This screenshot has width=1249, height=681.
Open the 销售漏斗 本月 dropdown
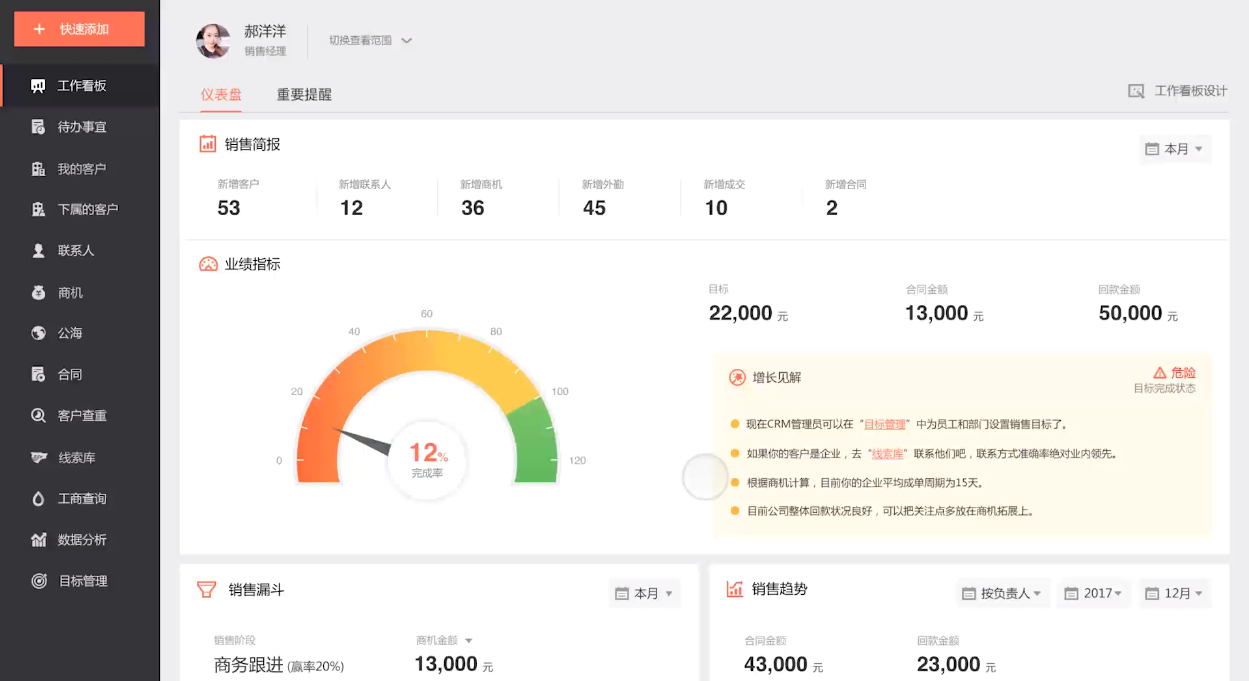pyautogui.click(x=644, y=593)
